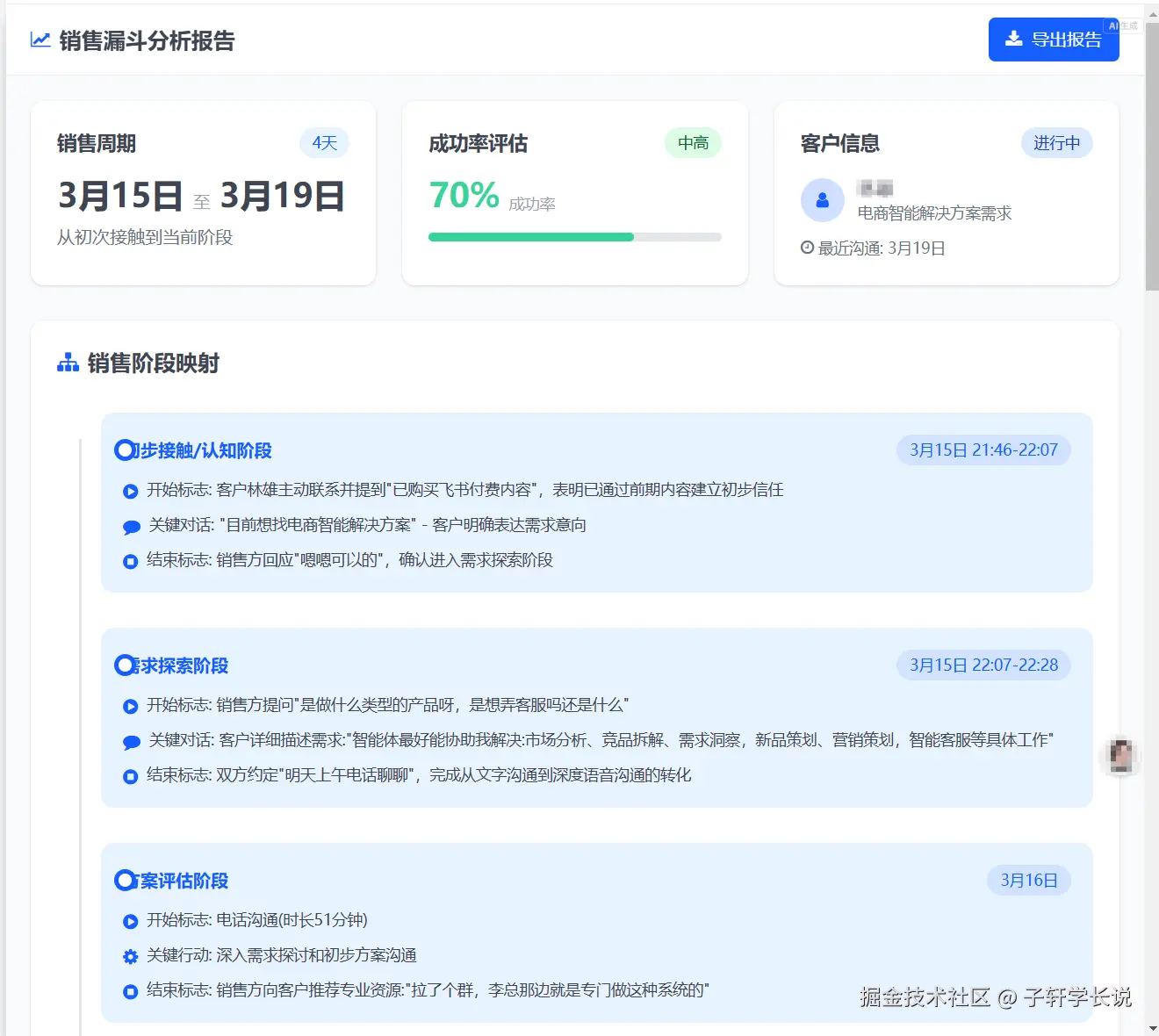Click the stop icon beside 销售方向客户推荐专业资源
Viewport: 1159px width, 1036px height.
[131, 992]
